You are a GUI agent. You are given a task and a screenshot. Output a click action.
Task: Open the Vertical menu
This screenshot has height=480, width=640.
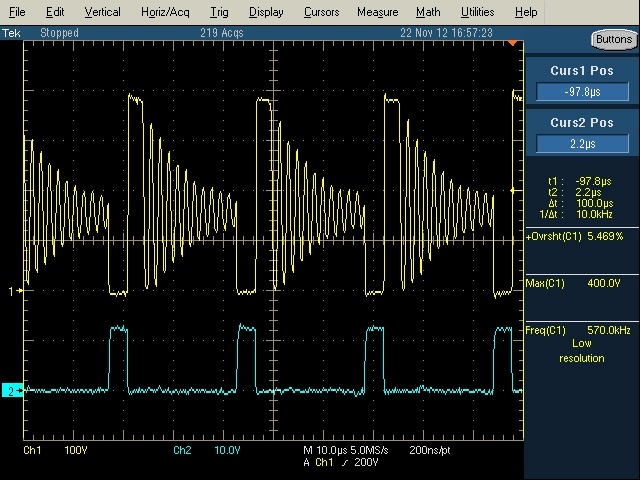pos(102,12)
